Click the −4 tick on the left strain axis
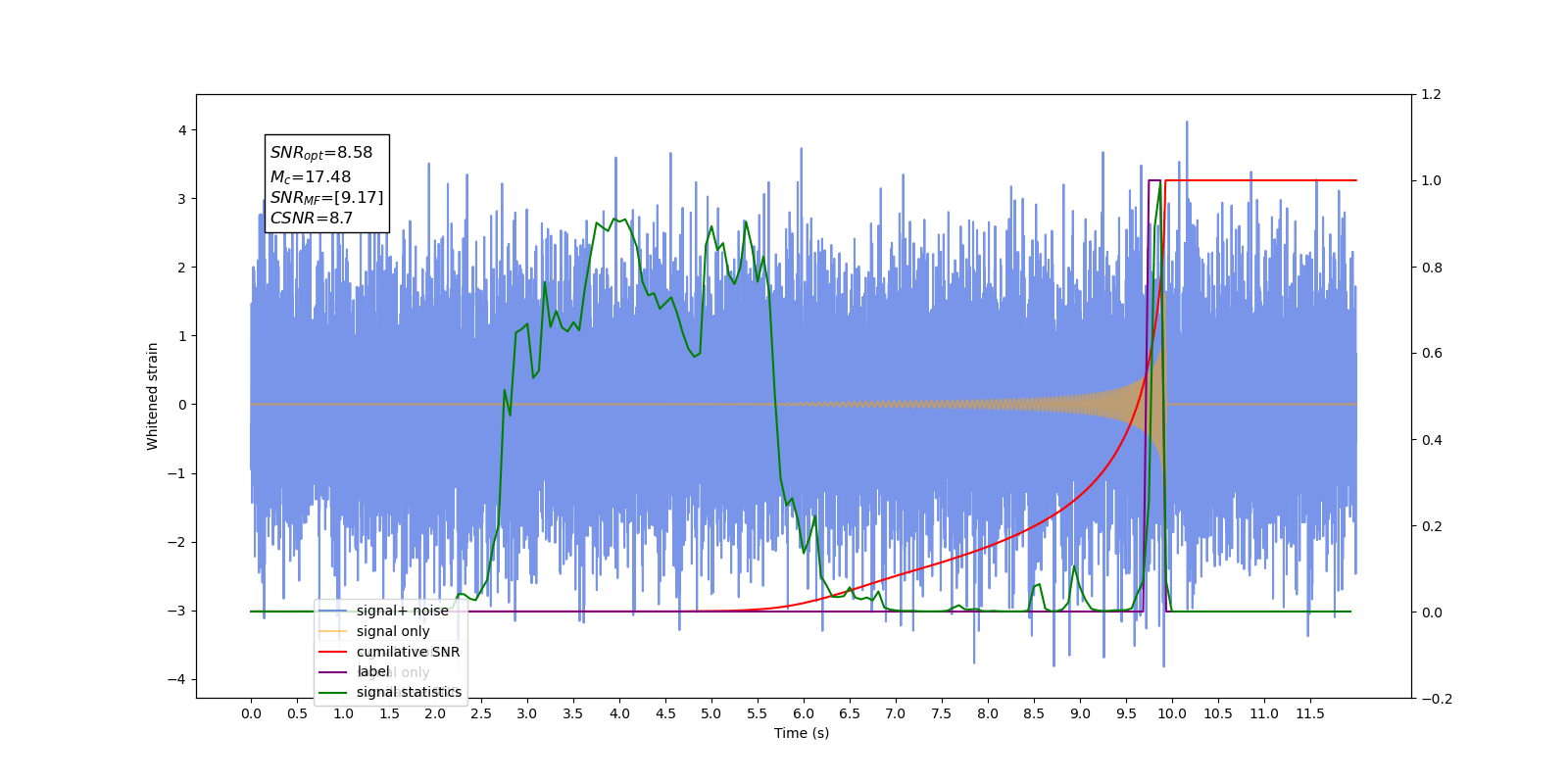The image size is (1568, 784). (x=176, y=679)
